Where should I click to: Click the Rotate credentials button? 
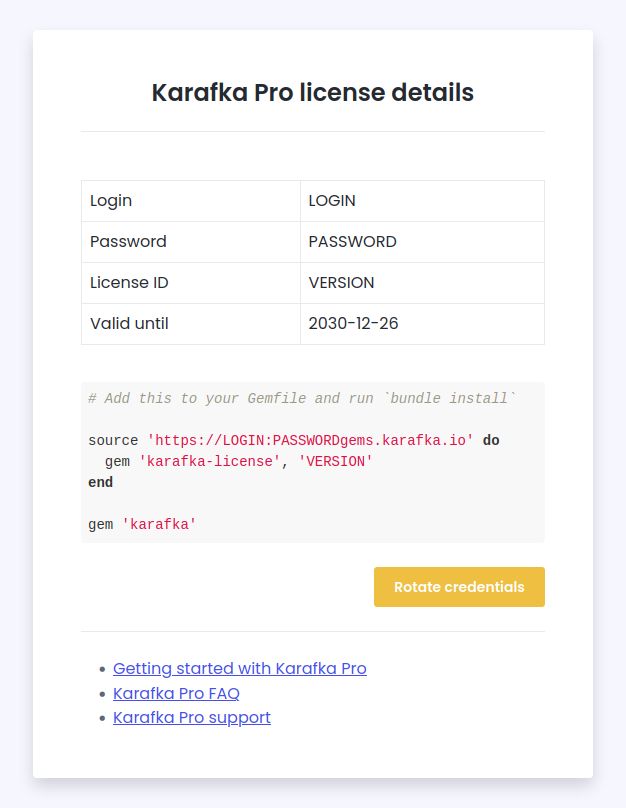pyautogui.click(x=459, y=587)
